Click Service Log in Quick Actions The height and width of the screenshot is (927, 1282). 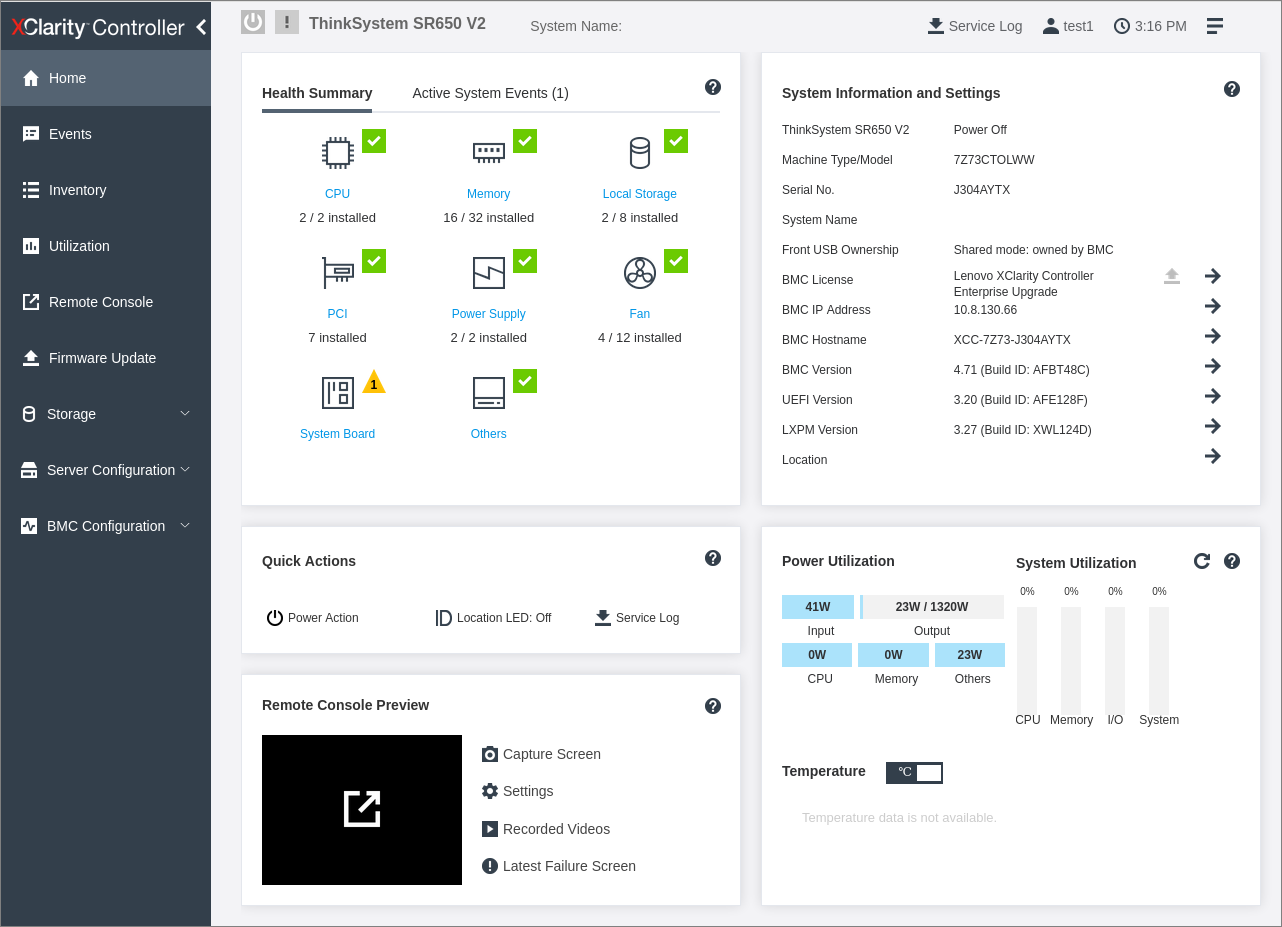coord(637,618)
